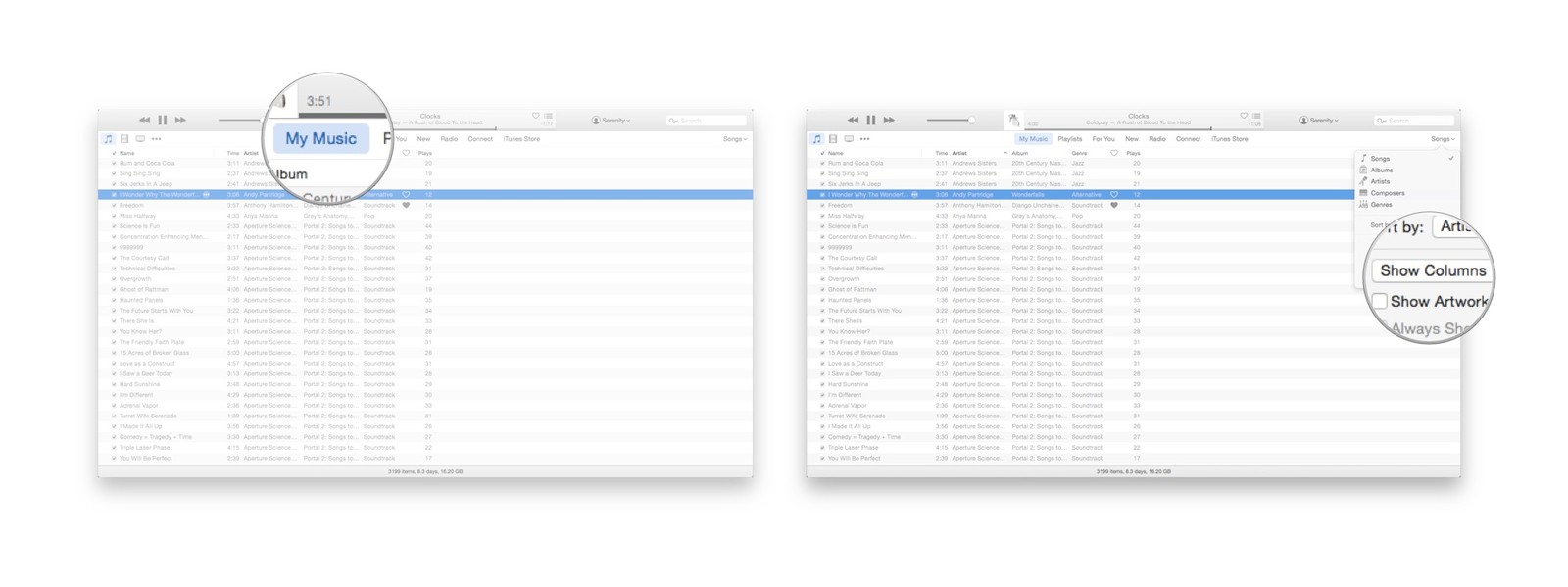Sort by Album column header, right window
Viewport: 1568px width, 587px height.
click(1020, 153)
